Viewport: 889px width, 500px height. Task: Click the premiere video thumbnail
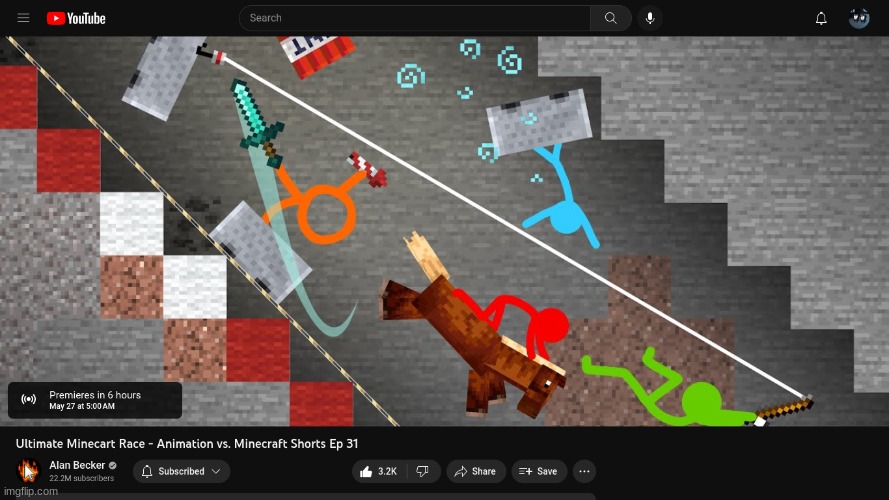[444, 231]
